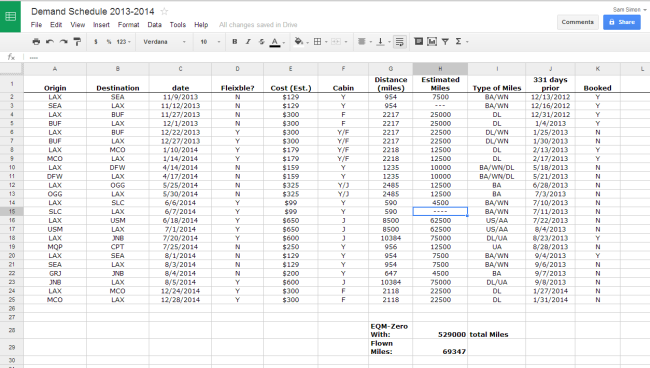Open the fill color picker

pos(301,41)
